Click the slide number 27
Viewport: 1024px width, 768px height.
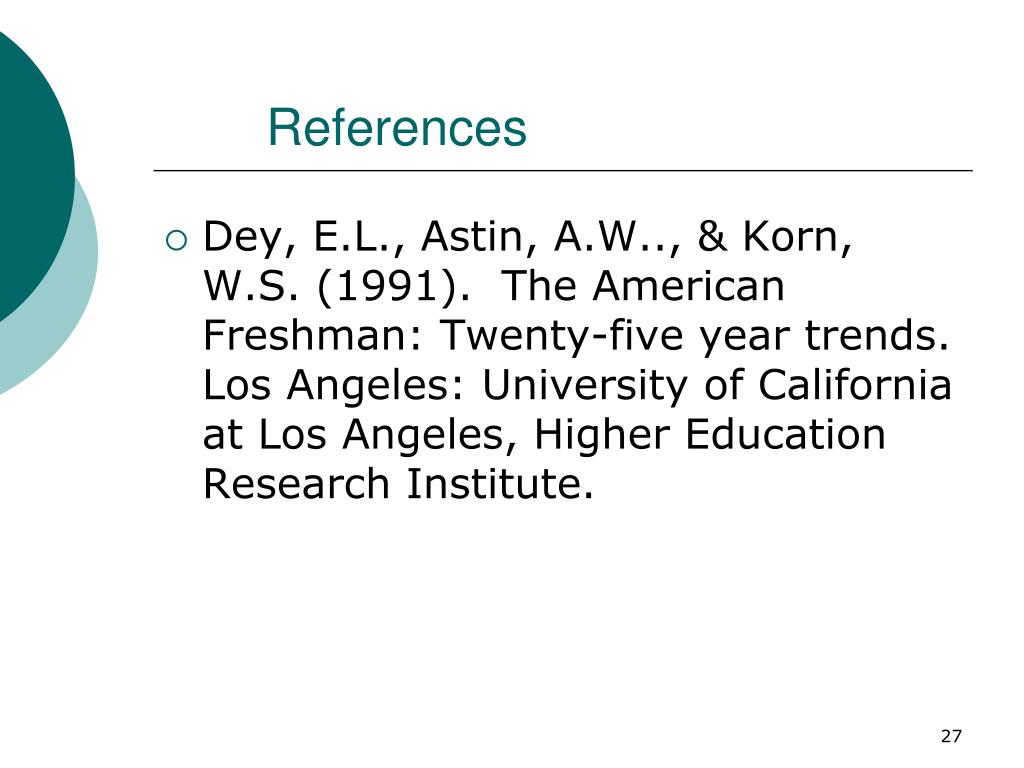click(951, 736)
